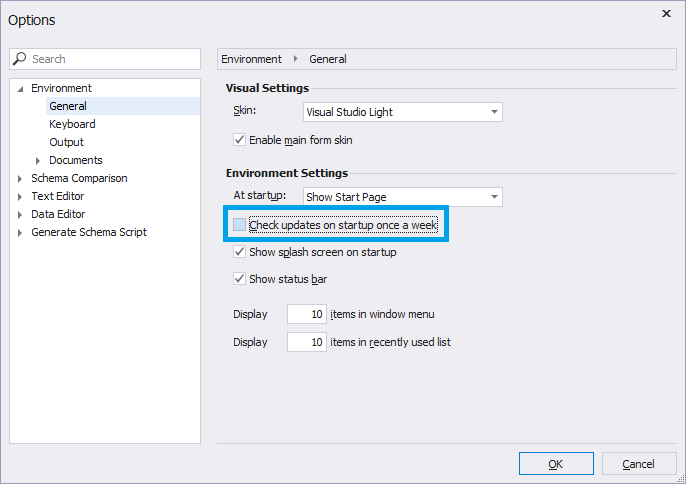Screen dimensions: 694x491
Task: Select General under Environment
Action: [x=69, y=107]
